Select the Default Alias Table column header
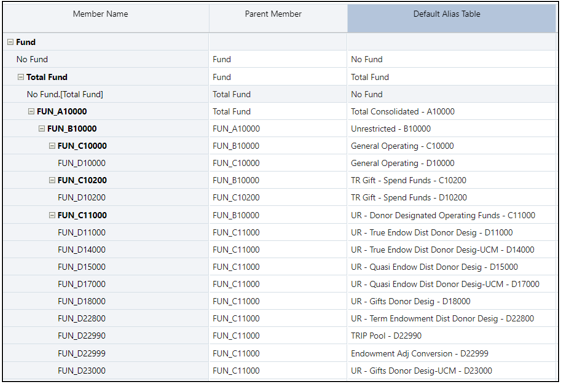Viewport: 561px width, 384px height. pos(452,18)
